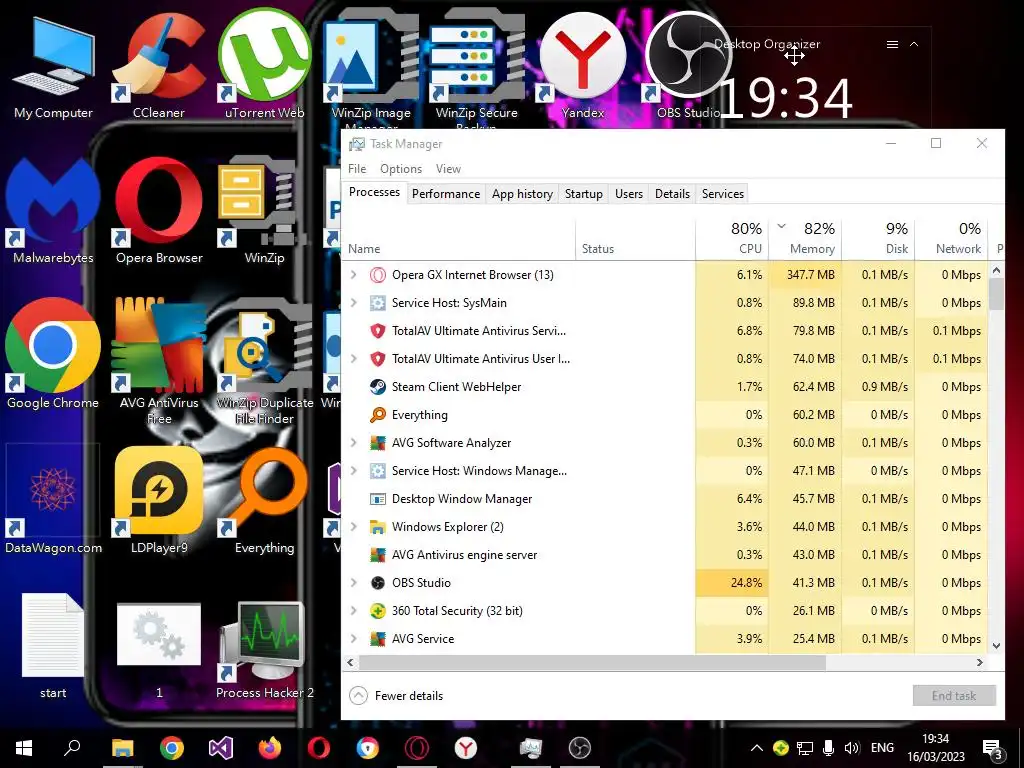Open the Desktop Organizer hamburger menu
1024x768 pixels.
[892, 44]
